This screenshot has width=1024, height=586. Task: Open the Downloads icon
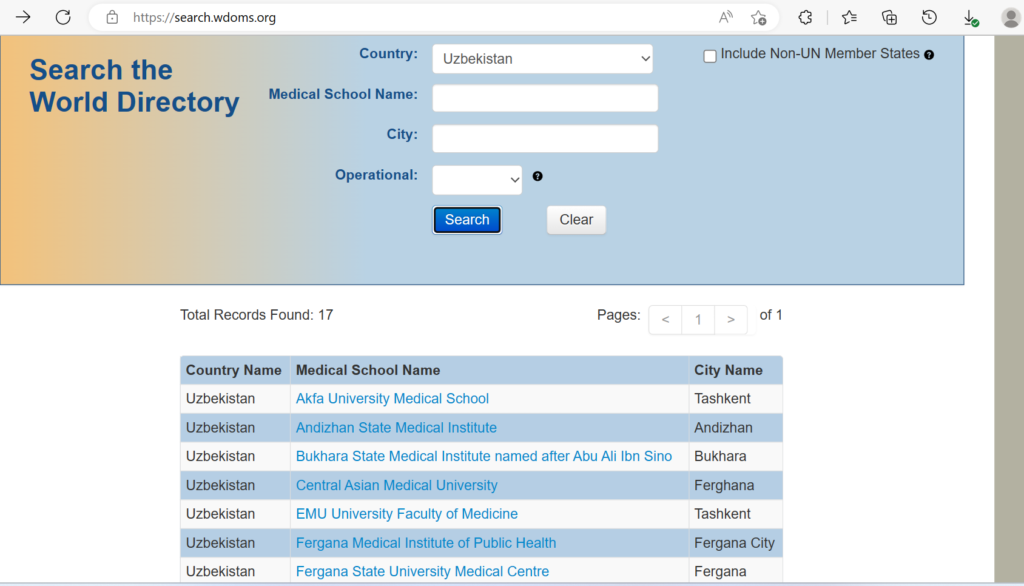(x=970, y=18)
